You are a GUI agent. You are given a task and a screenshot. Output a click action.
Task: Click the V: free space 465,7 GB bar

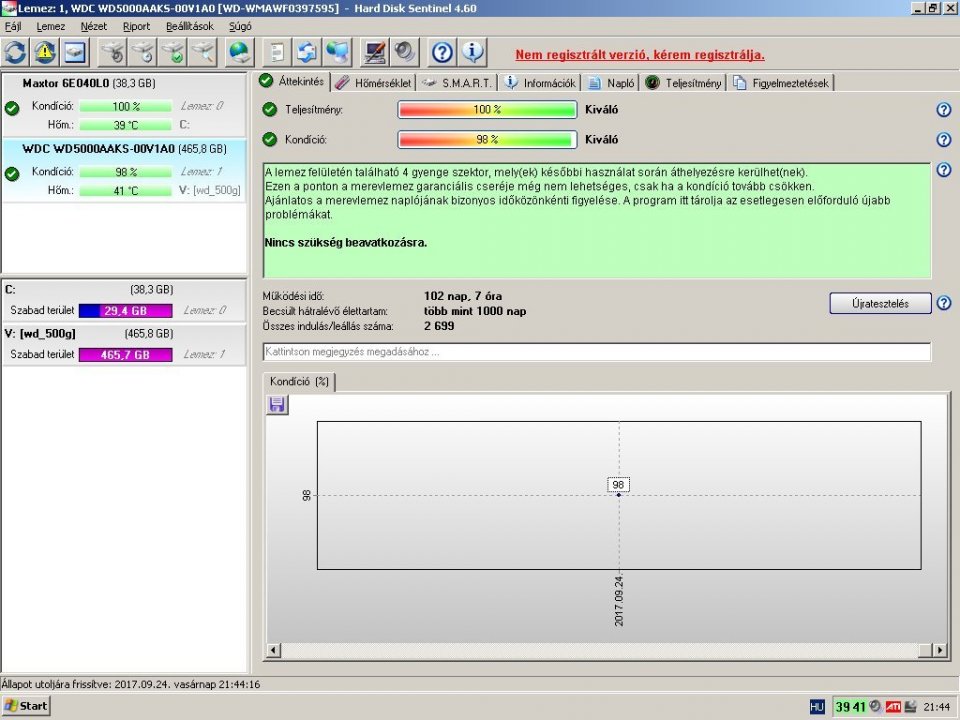click(x=126, y=354)
